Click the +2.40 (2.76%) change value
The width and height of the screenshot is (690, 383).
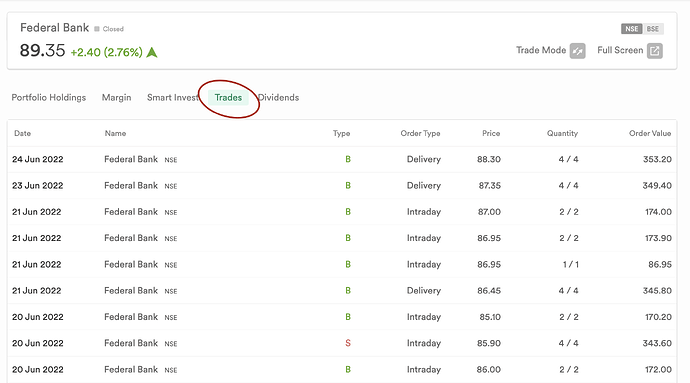[106, 52]
